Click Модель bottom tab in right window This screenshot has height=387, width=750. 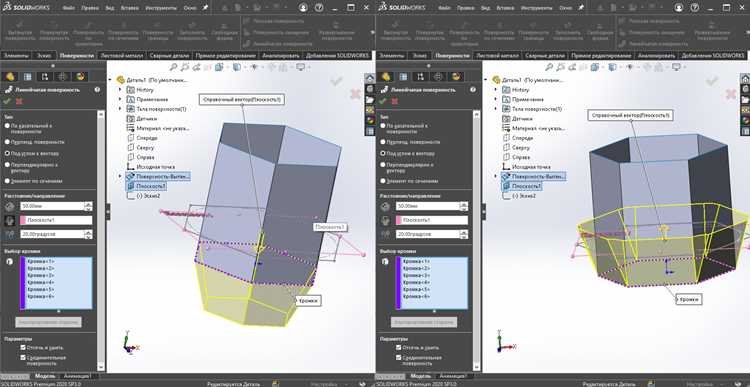pyautogui.click(x=420, y=376)
